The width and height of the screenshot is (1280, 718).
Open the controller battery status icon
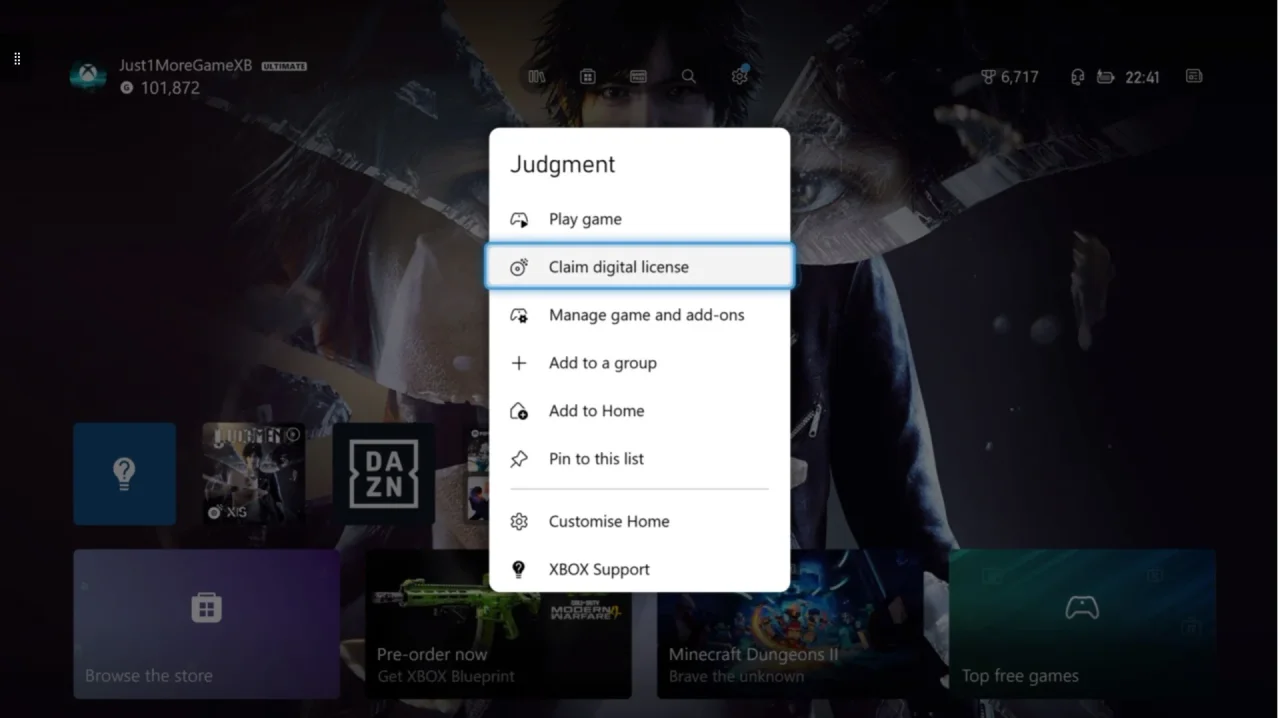point(1105,77)
